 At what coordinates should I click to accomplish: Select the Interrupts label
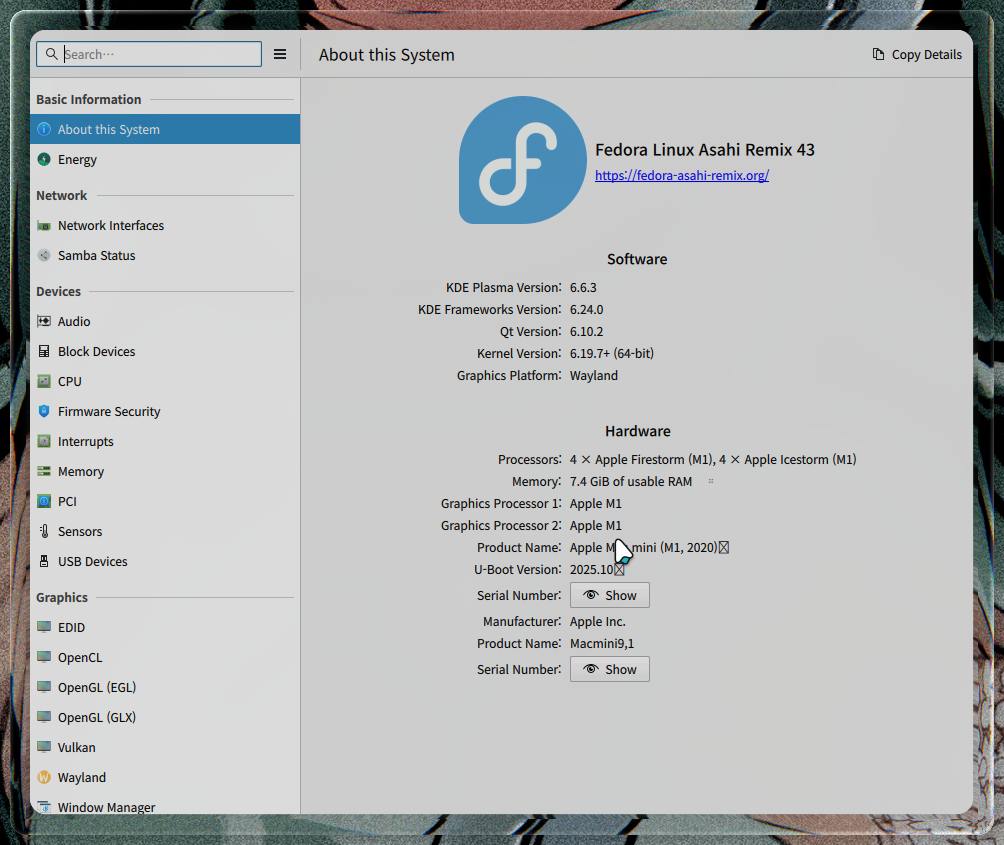(86, 442)
